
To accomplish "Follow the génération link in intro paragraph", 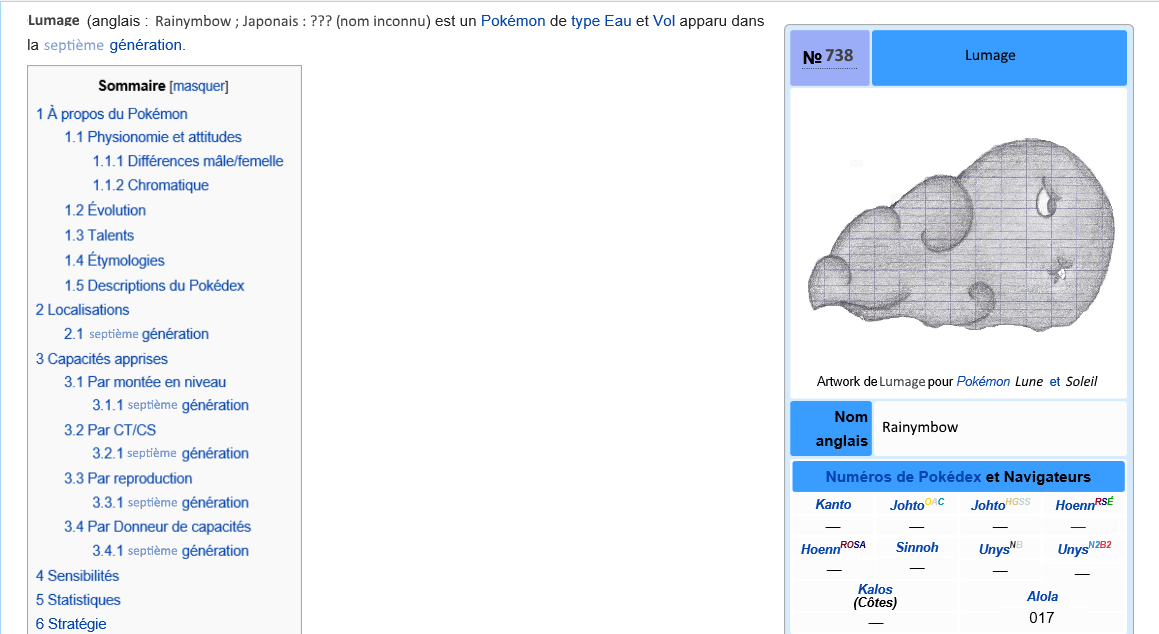I will click(x=146, y=45).
